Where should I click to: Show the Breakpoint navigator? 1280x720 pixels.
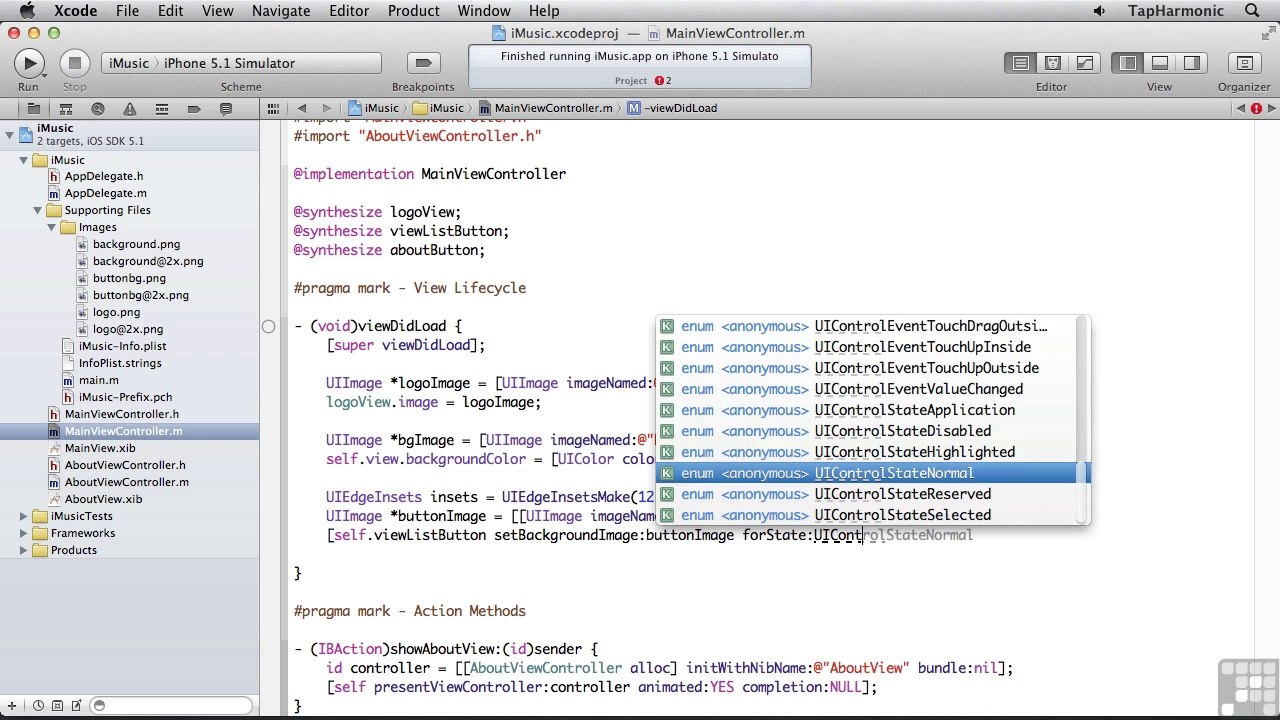point(193,108)
